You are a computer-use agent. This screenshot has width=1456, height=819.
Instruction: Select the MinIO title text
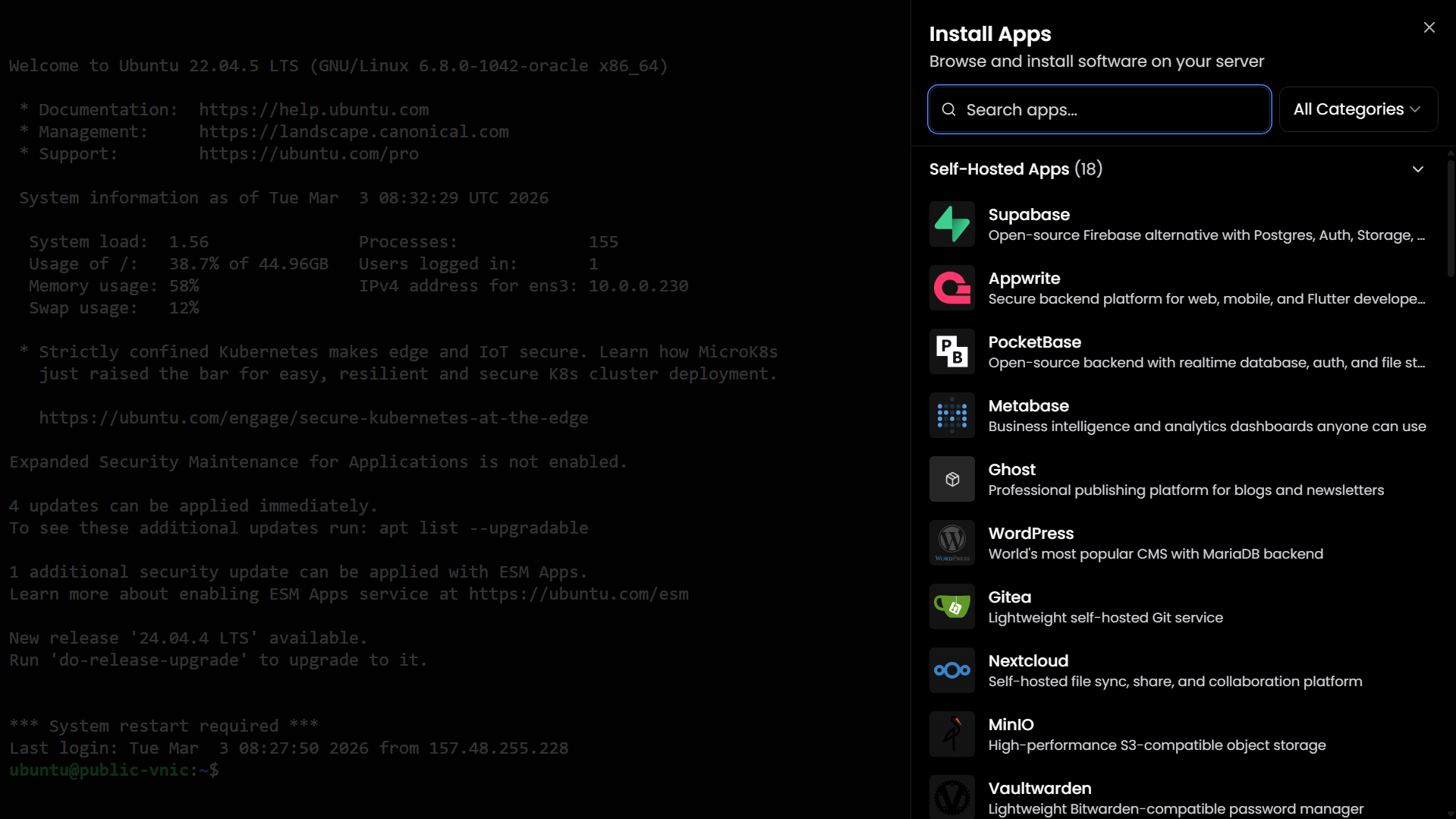1011,725
